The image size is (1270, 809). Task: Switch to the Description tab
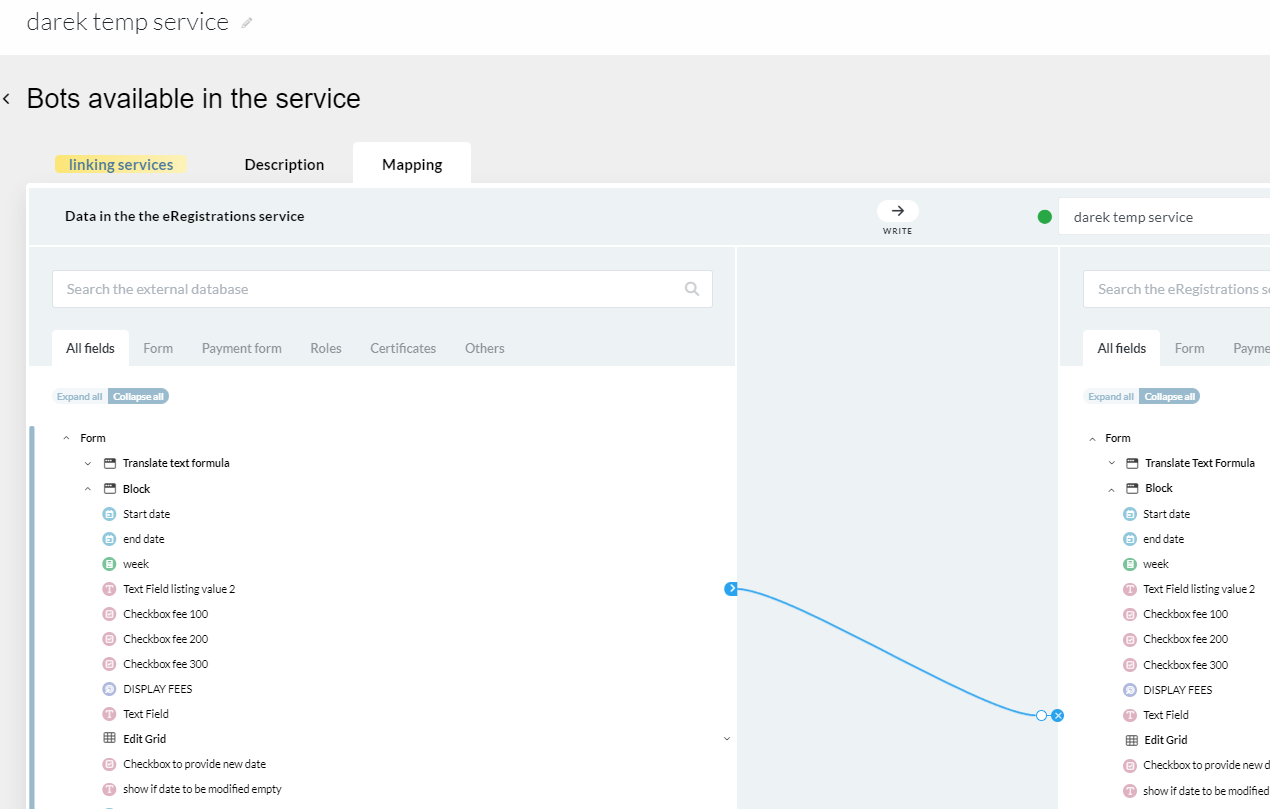click(284, 165)
